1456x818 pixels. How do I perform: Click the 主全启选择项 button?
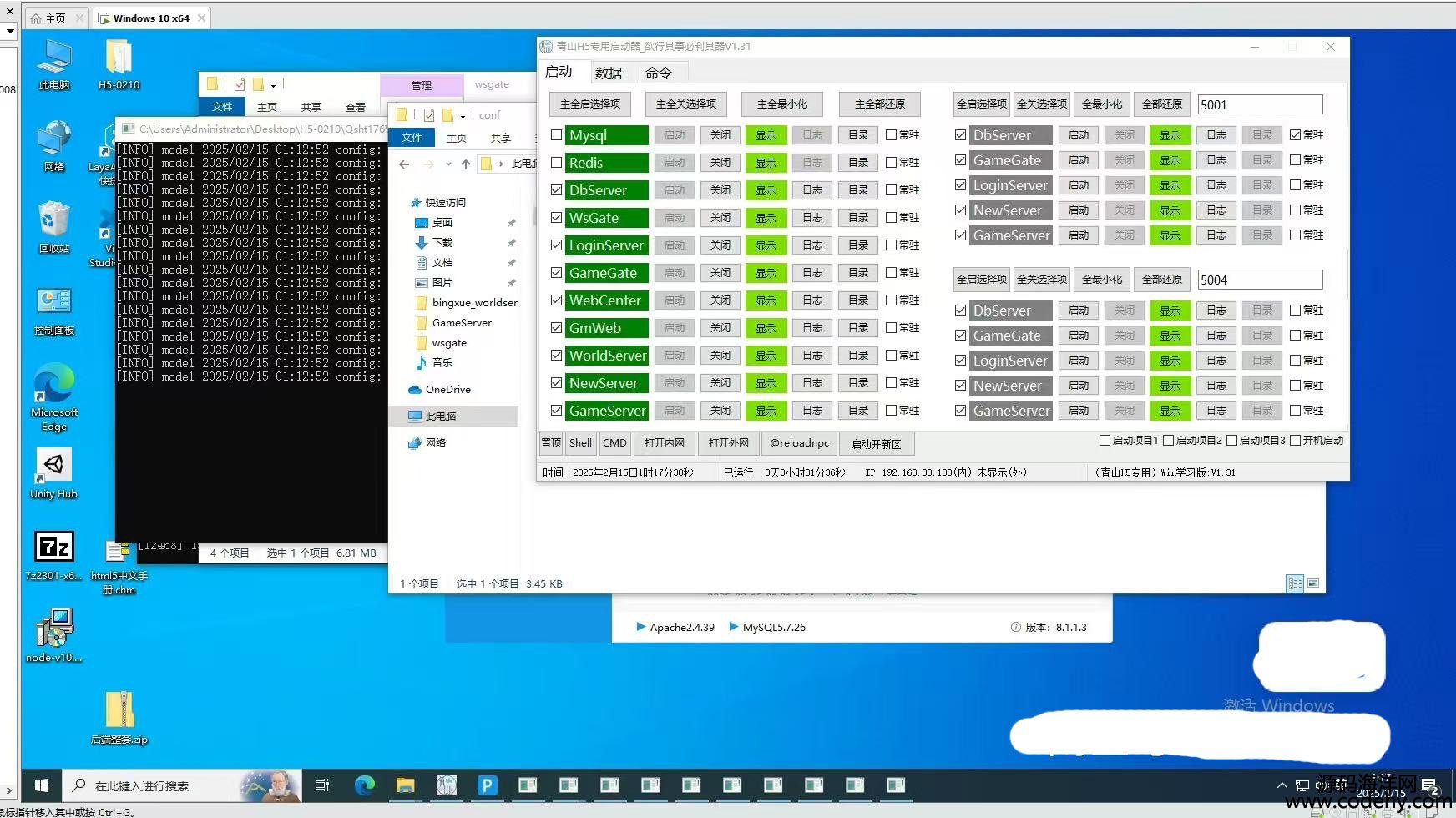pos(590,104)
